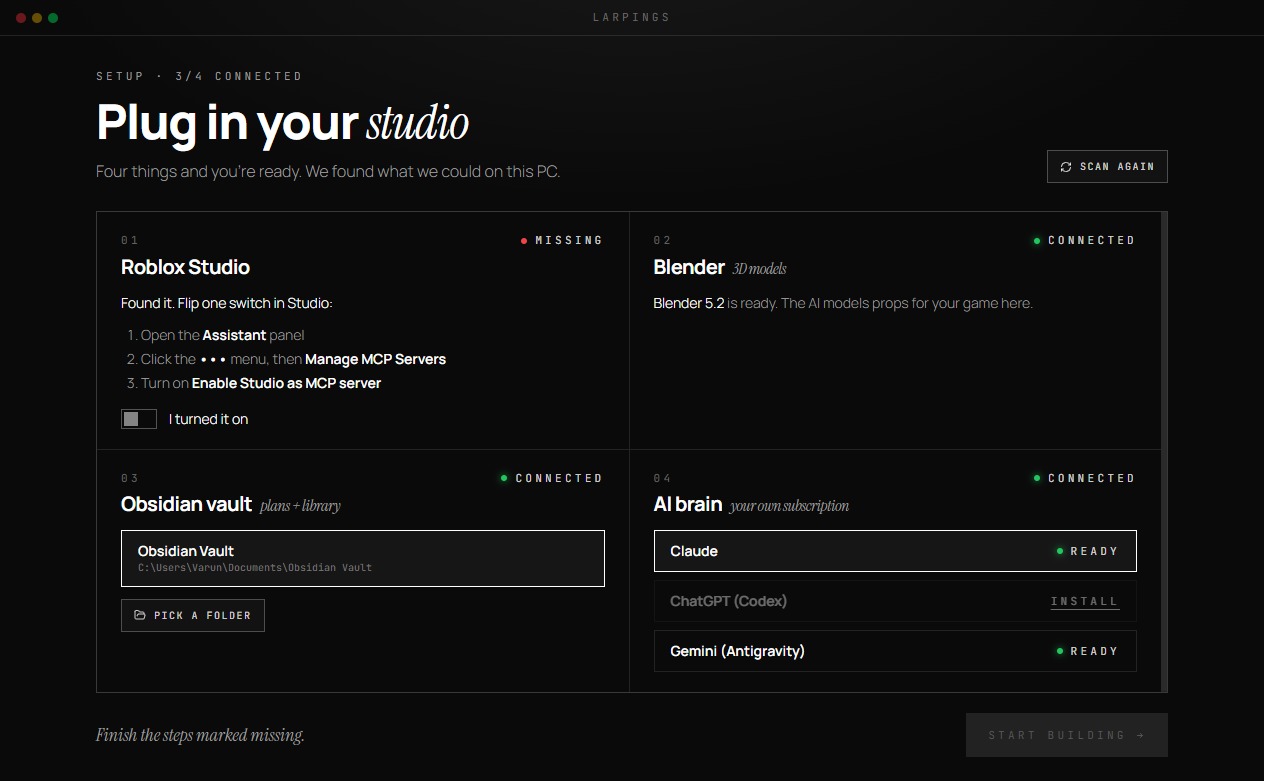Click the 'Manage MCP Servers' text
Screen dimensions: 1264x781
tap(375, 359)
